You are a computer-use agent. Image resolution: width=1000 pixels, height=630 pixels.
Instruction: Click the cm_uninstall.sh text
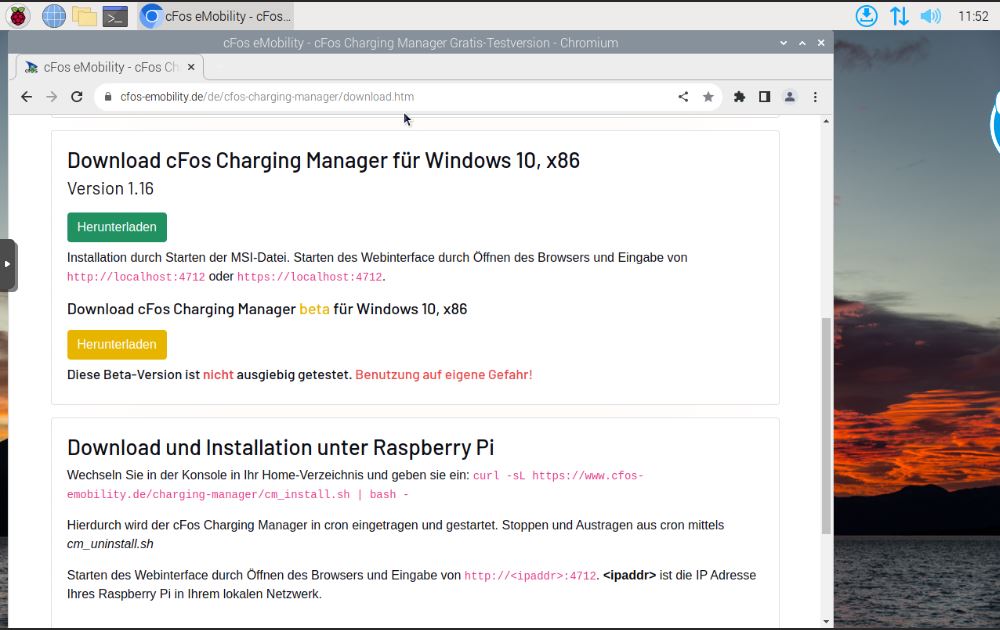point(110,544)
